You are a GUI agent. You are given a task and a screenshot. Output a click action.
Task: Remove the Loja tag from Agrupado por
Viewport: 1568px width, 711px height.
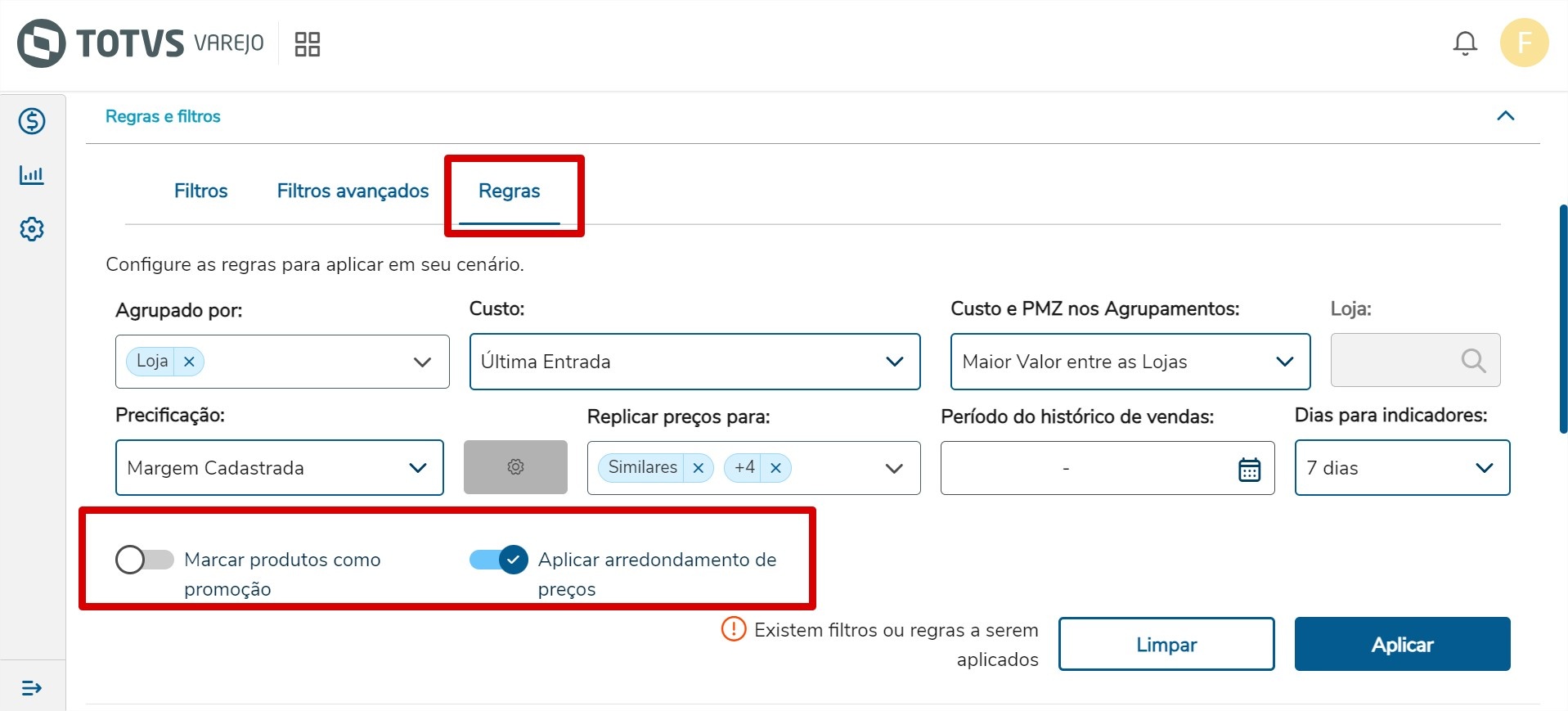(x=189, y=362)
